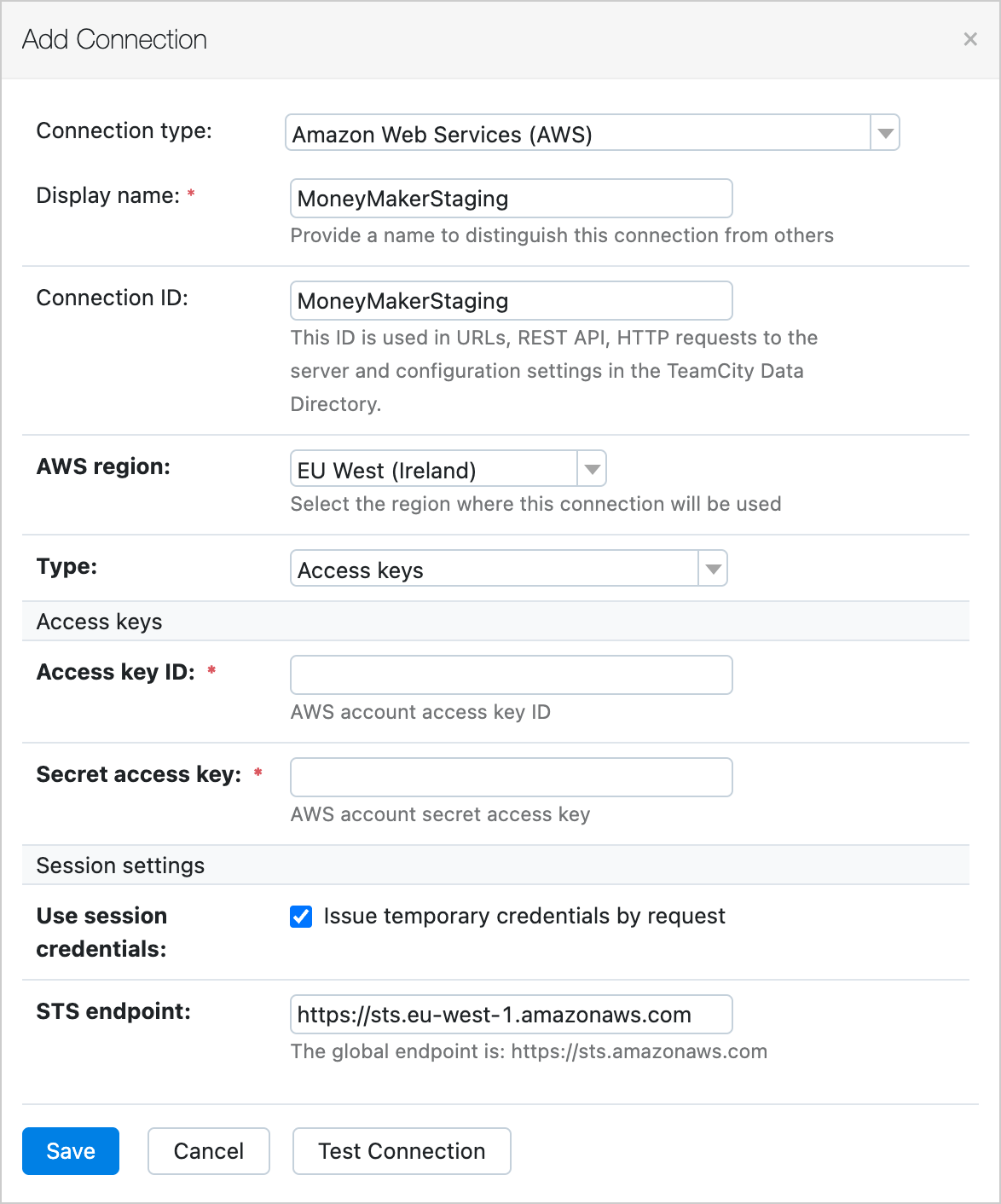Click the Secret access key input
This screenshot has height=1204, width=1001.
click(x=512, y=777)
